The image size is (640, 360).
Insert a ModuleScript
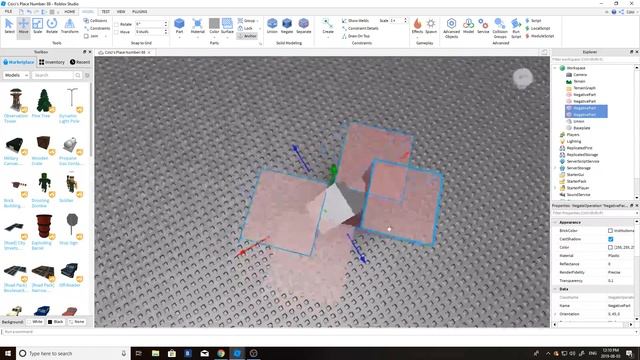point(539,36)
